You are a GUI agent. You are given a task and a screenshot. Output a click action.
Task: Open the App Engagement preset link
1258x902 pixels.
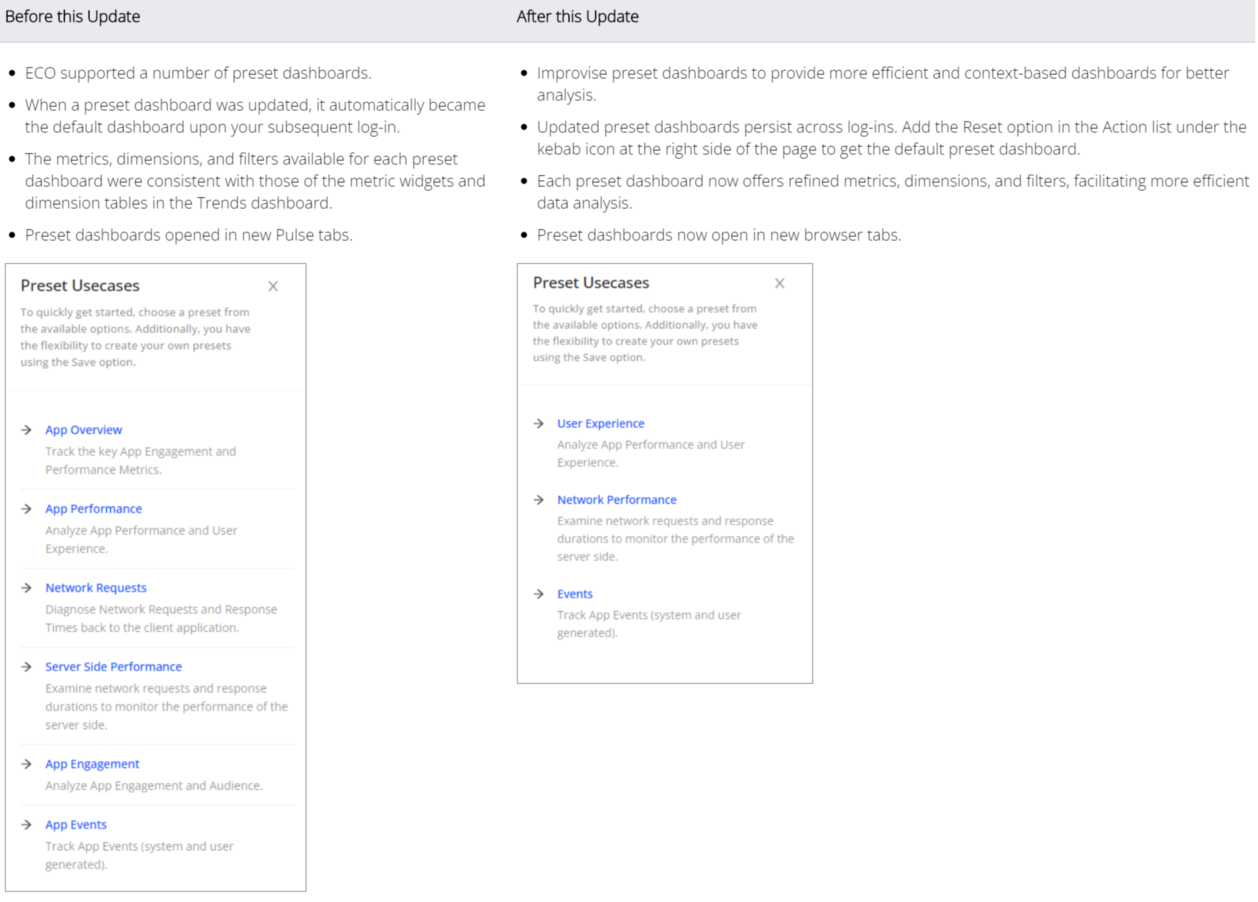tap(92, 764)
